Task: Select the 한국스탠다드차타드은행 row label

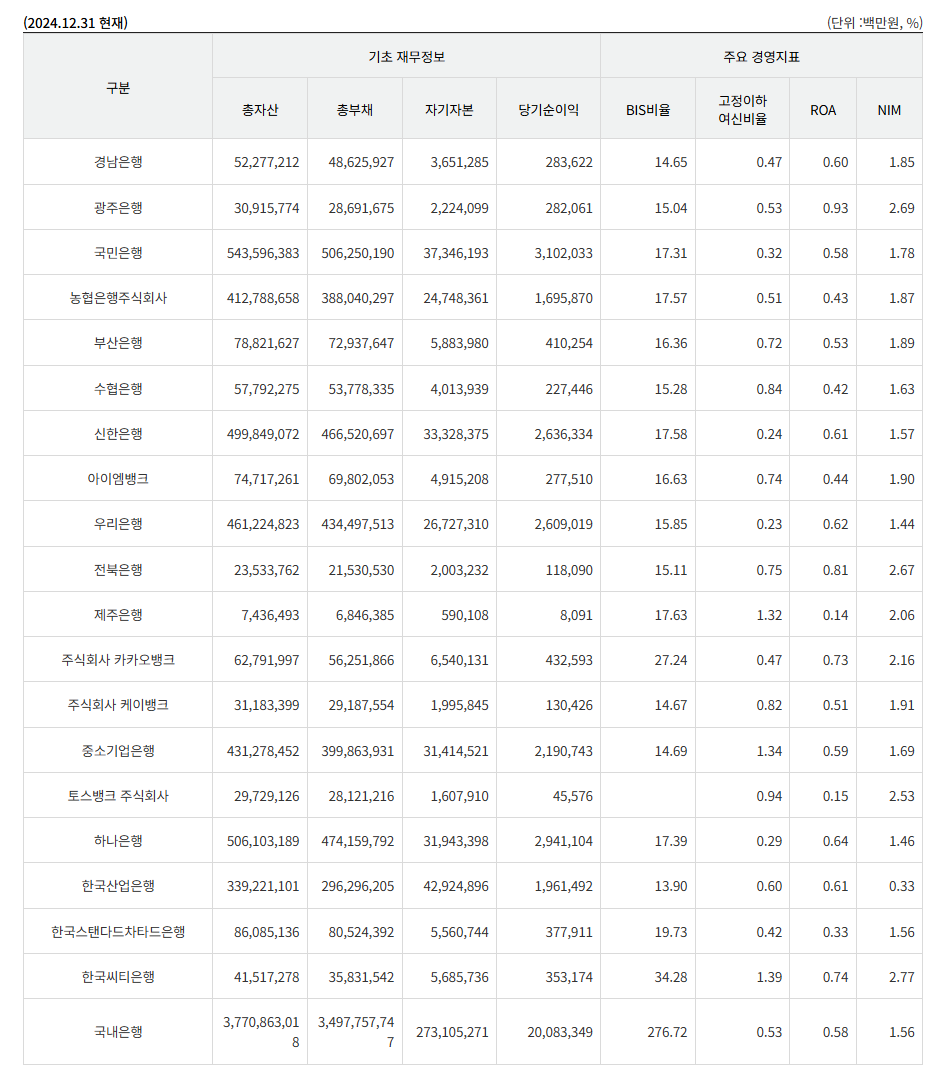Action: [118, 932]
